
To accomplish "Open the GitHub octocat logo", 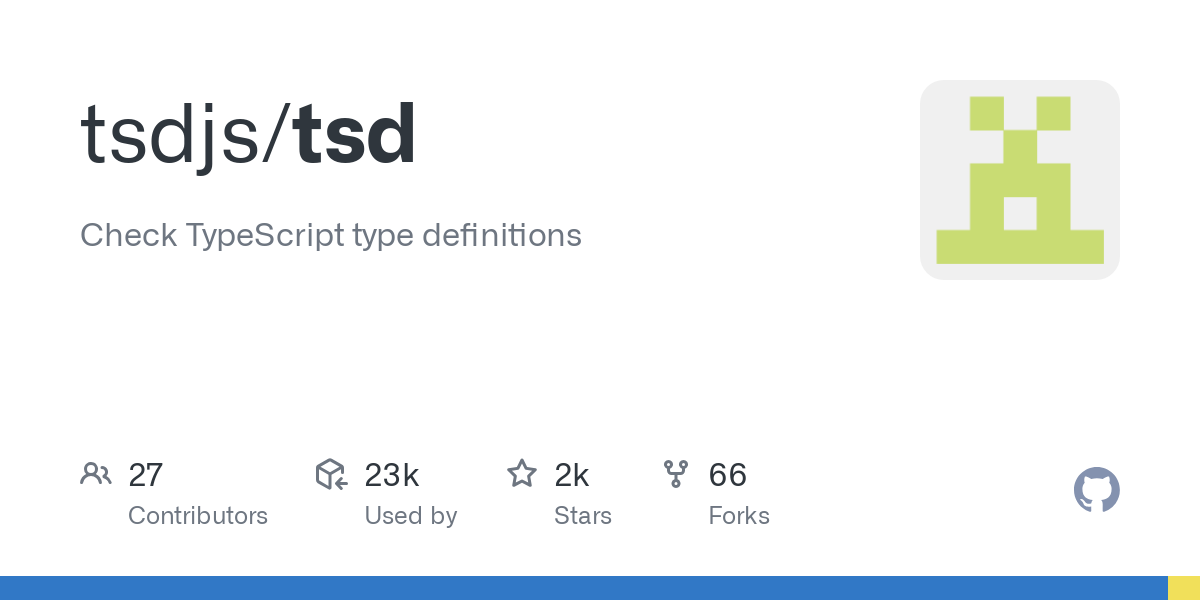I will coord(1097,490).
